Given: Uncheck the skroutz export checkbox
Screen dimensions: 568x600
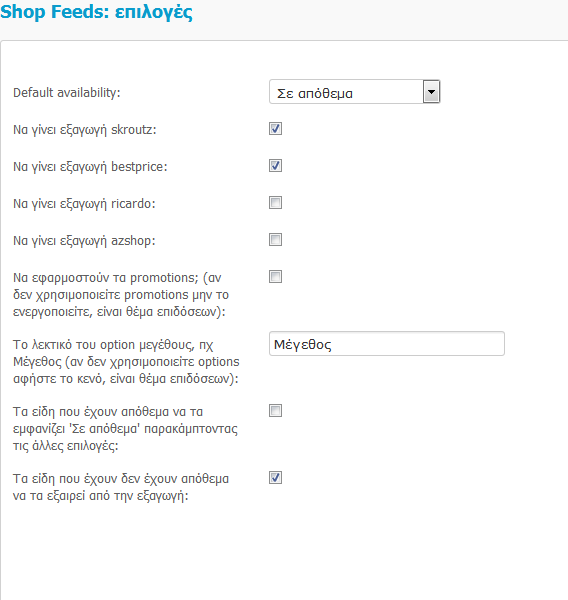Looking at the screenshot, I should pos(276,129).
